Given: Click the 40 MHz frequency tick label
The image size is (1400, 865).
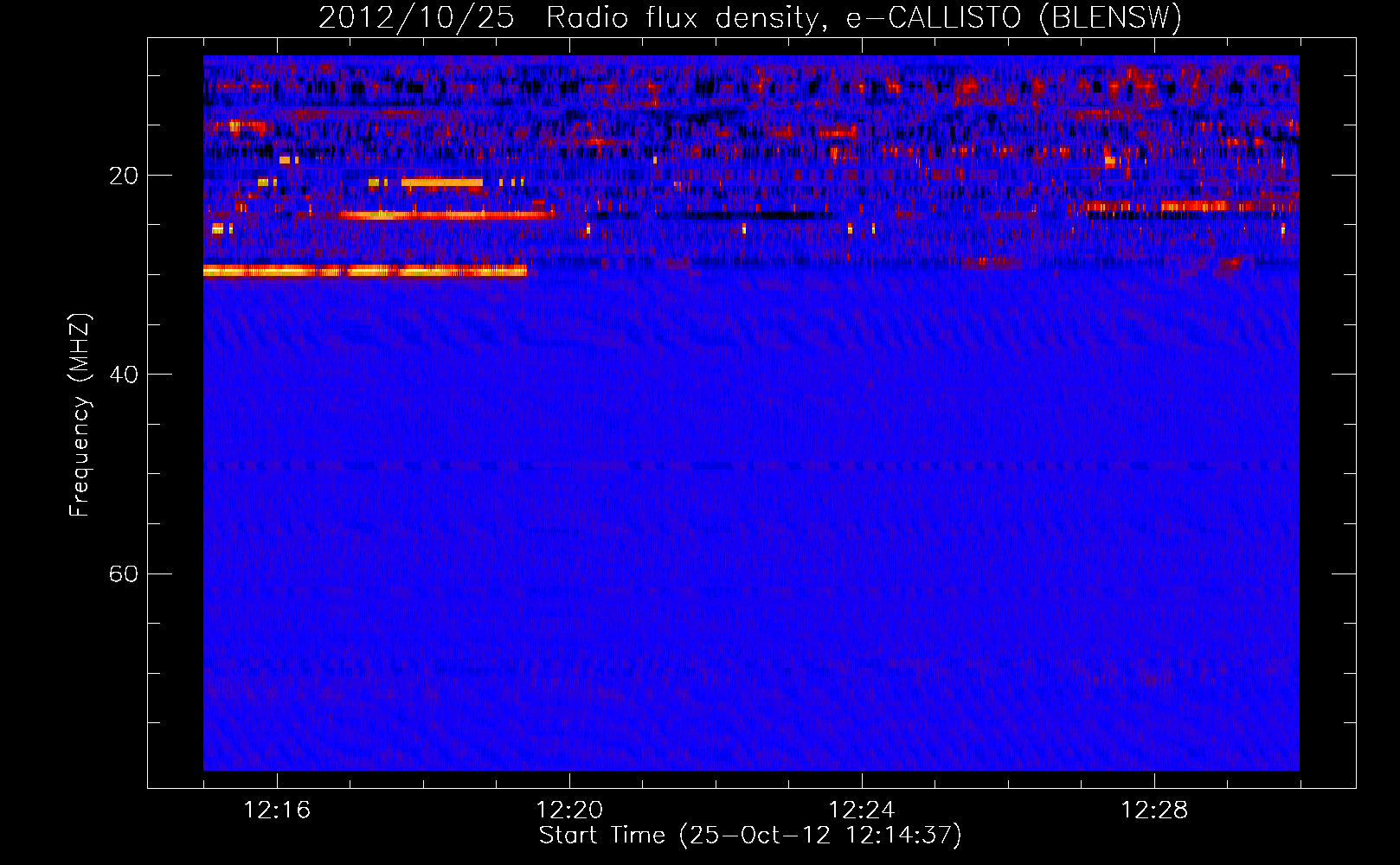Looking at the screenshot, I should pyautogui.click(x=124, y=375).
